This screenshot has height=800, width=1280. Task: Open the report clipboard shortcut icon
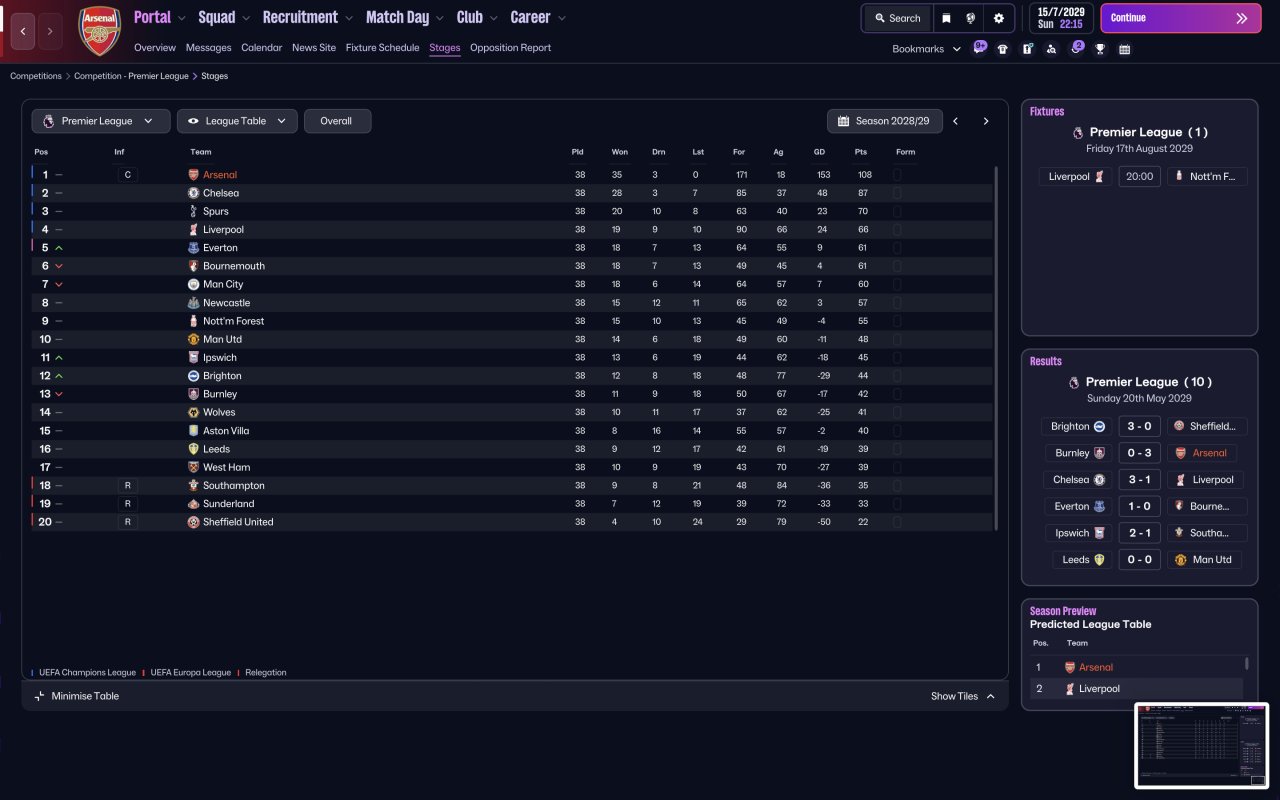[x=1027, y=49]
